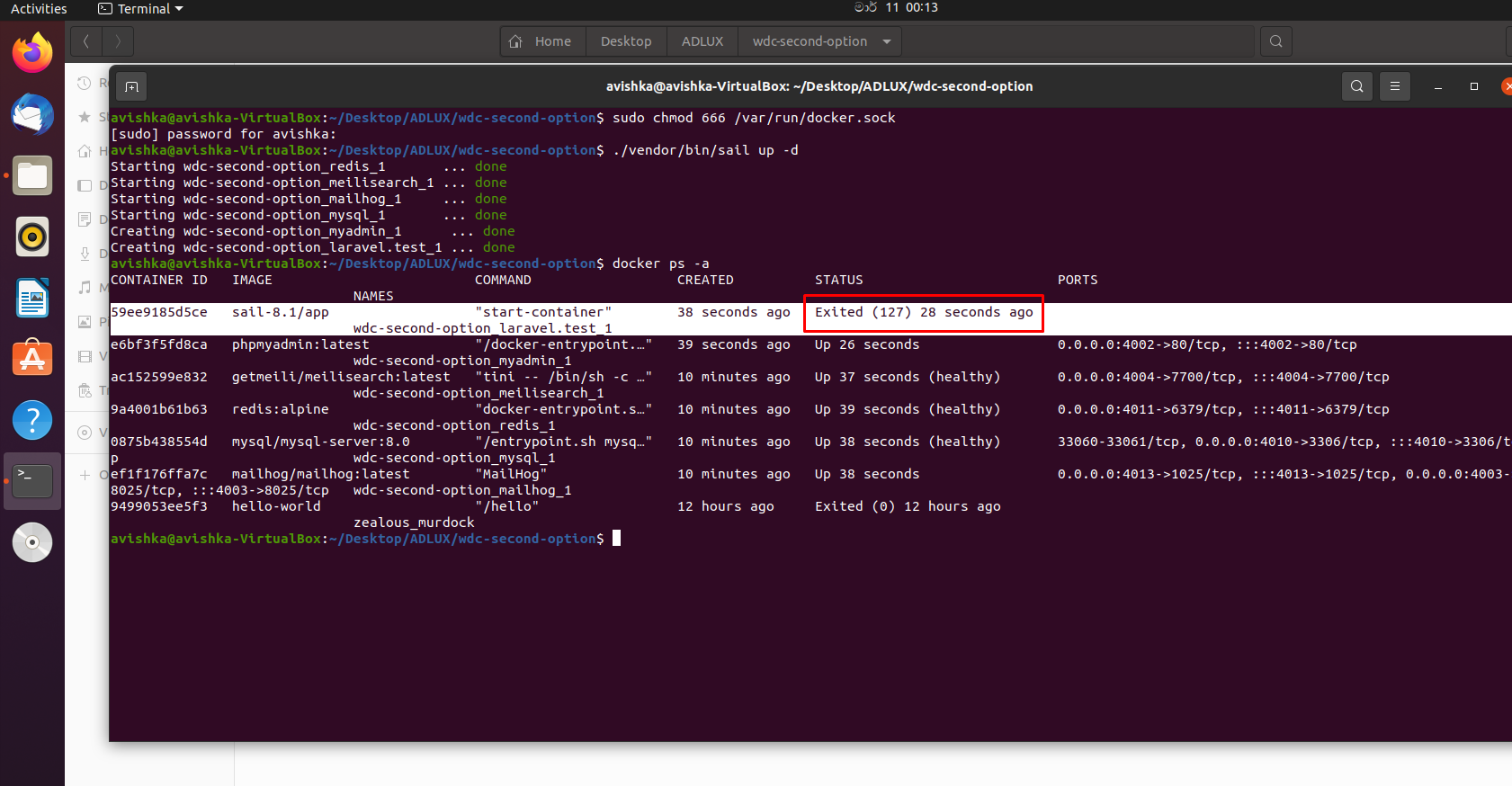The width and height of the screenshot is (1512, 786).
Task: Click mysql/mysql-server:8.0 image text
Action: [321, 442]
